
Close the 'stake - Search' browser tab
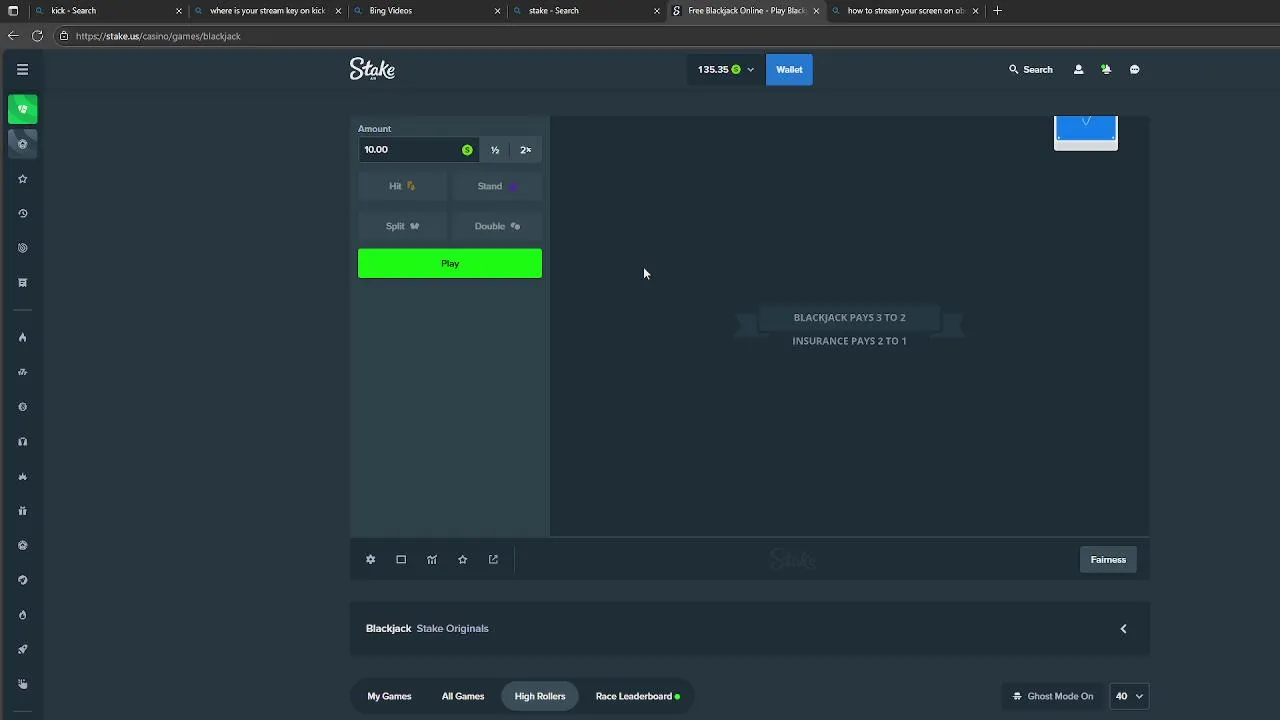[657, 11]
